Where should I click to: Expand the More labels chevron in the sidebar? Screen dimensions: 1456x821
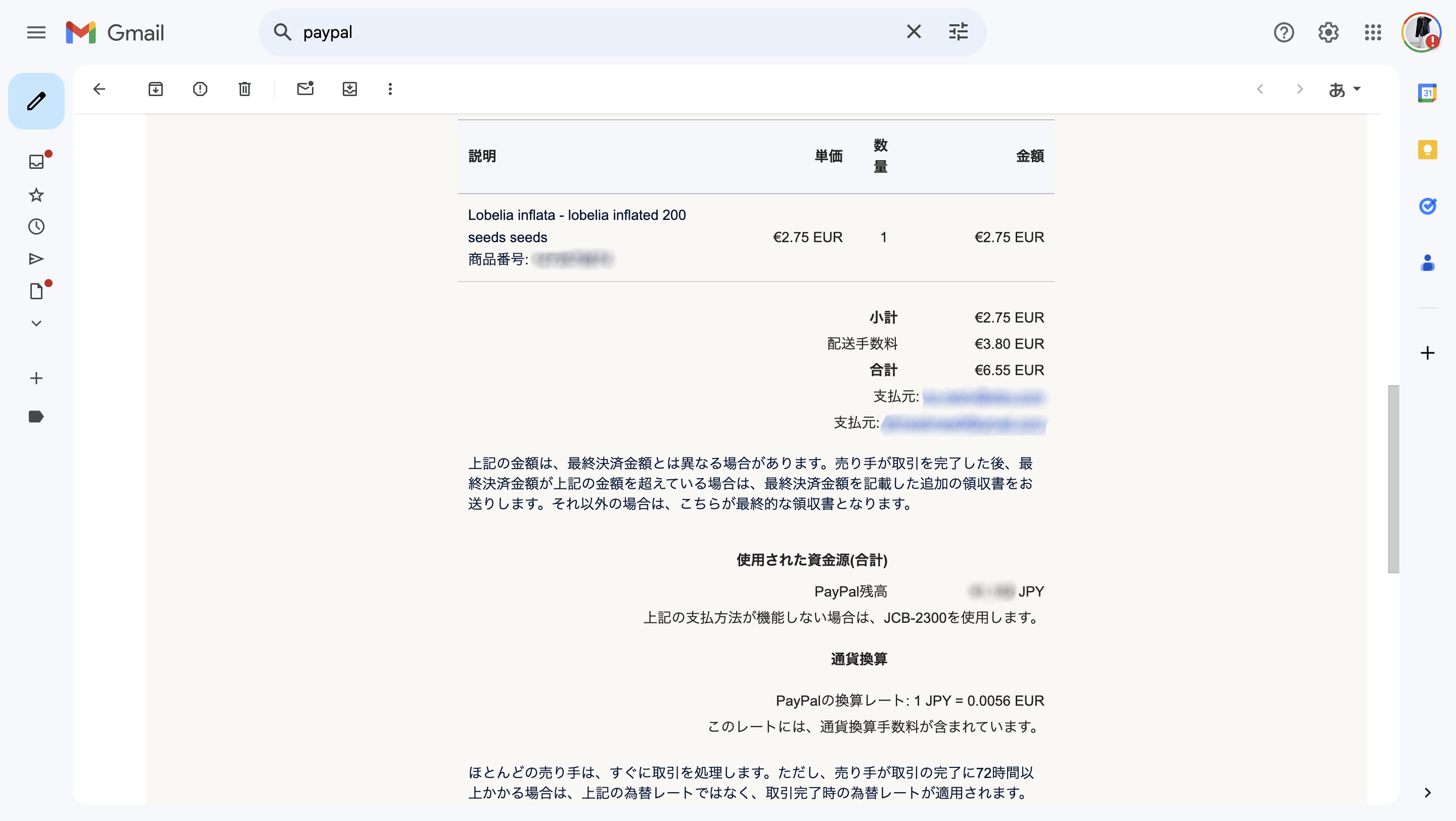click(x=36, y=323)
